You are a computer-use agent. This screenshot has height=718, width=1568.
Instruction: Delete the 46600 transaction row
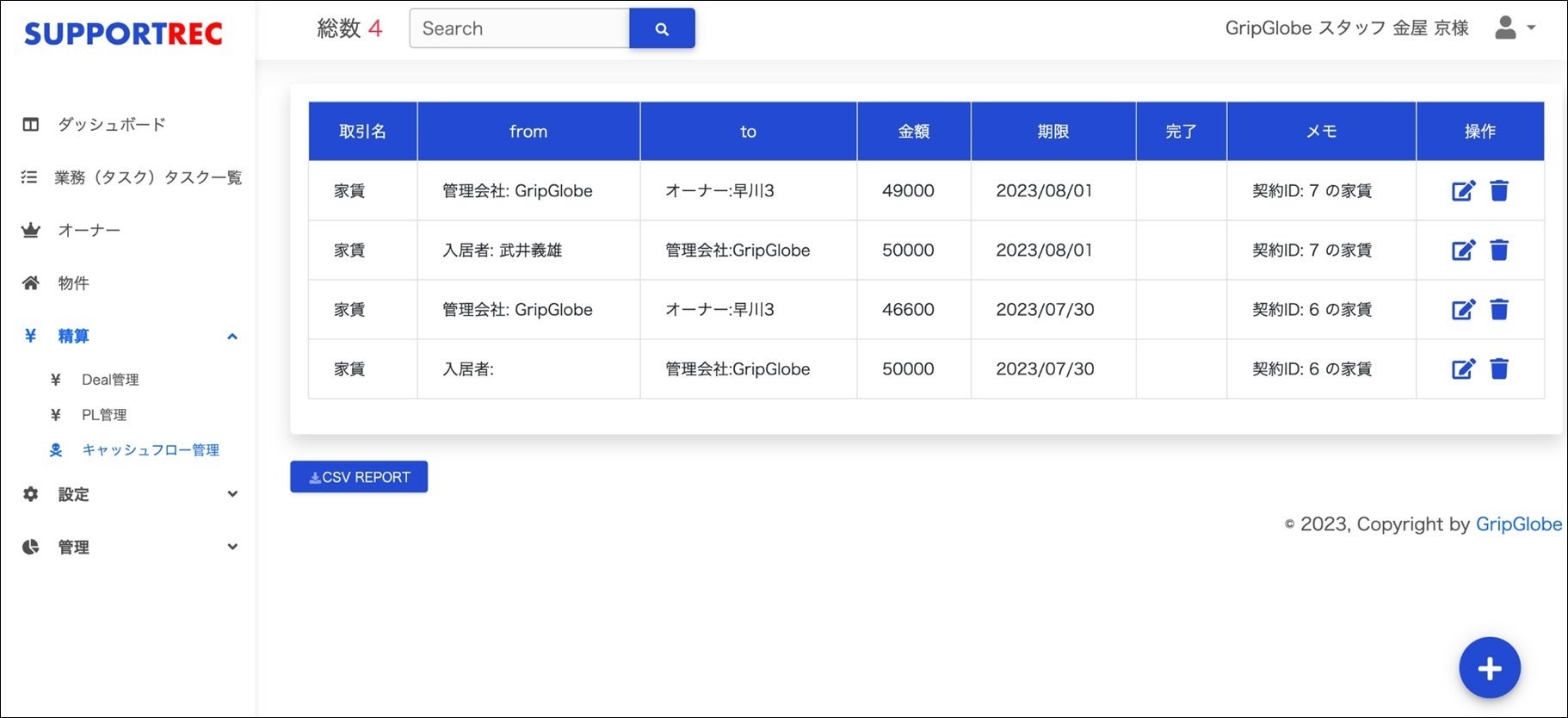[x=1499, y=310]
